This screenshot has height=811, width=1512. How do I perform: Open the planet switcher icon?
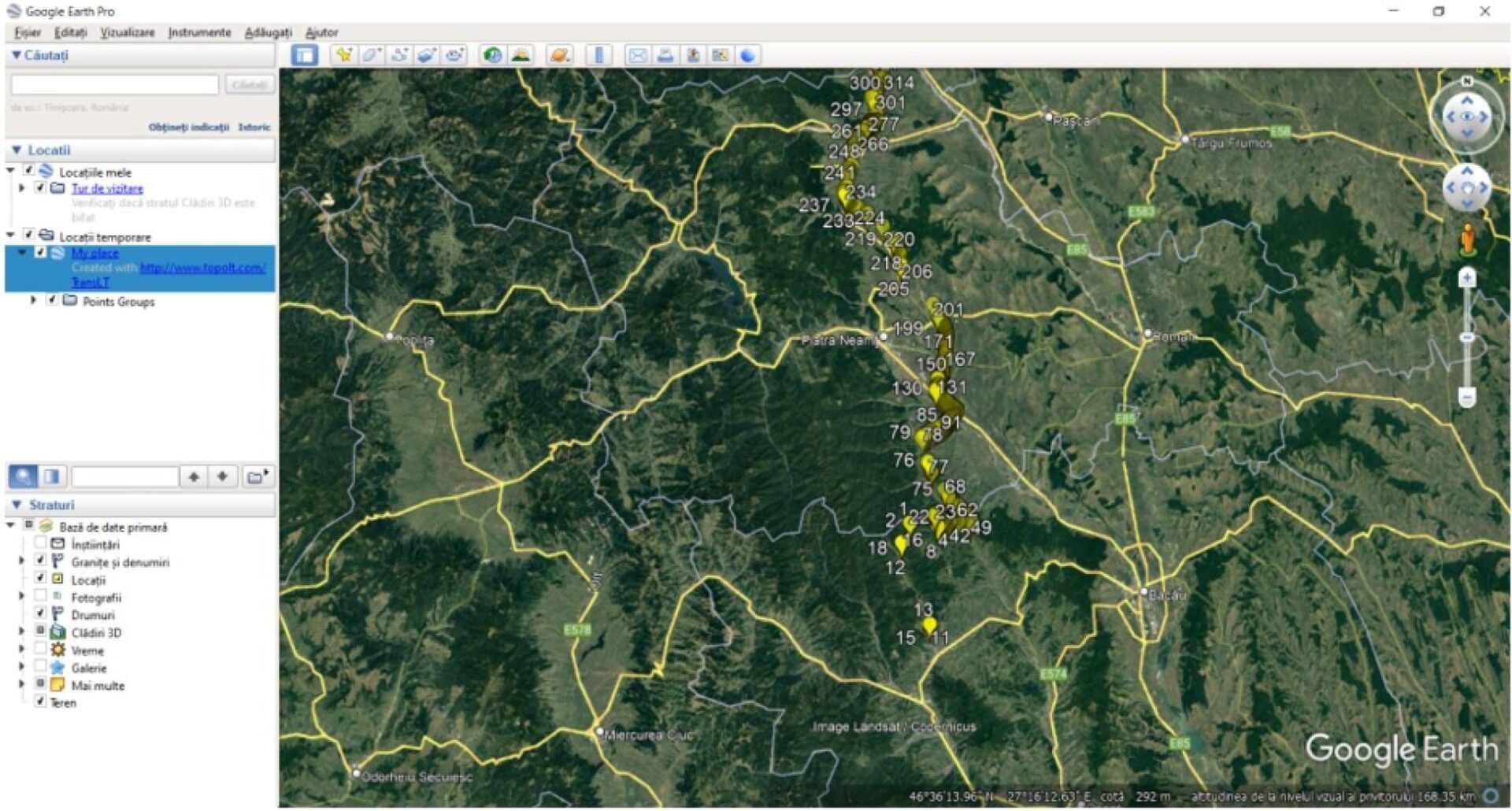[560, 55]
